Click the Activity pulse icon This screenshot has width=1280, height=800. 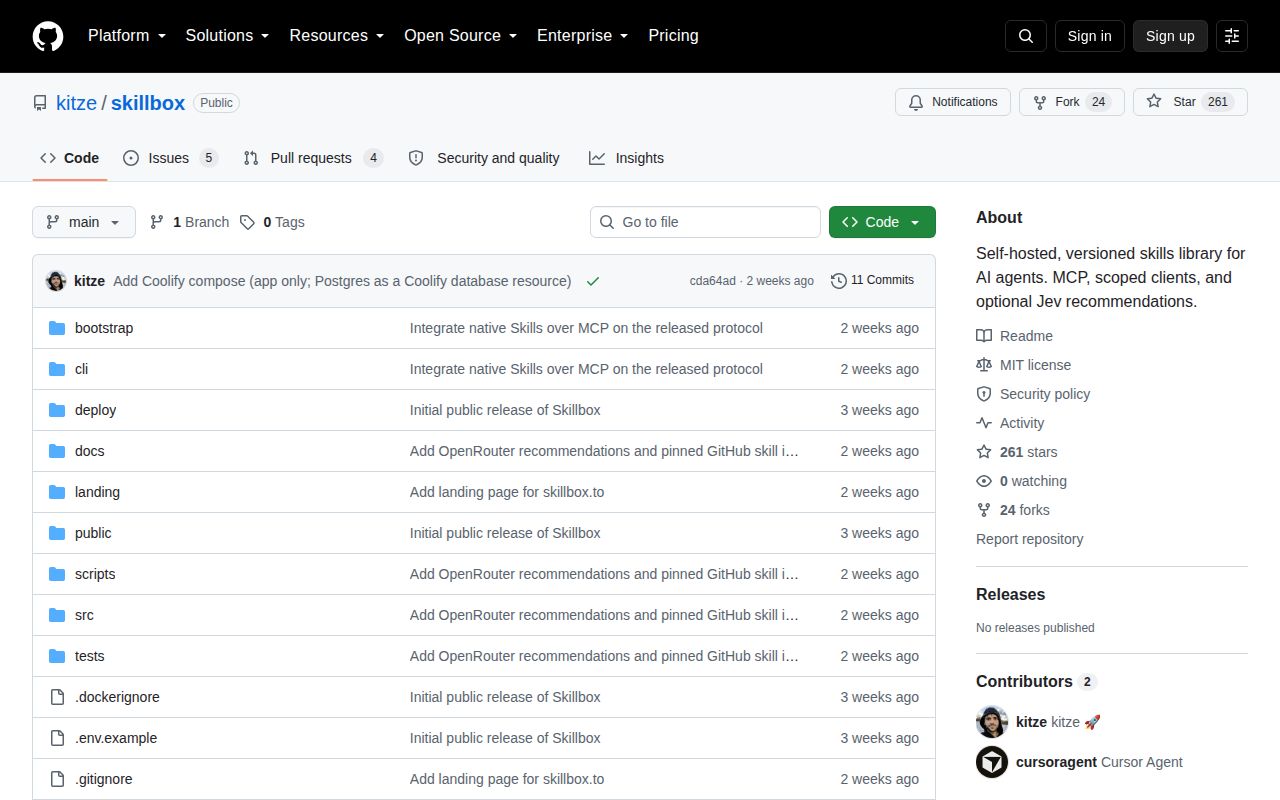point(984,423)
